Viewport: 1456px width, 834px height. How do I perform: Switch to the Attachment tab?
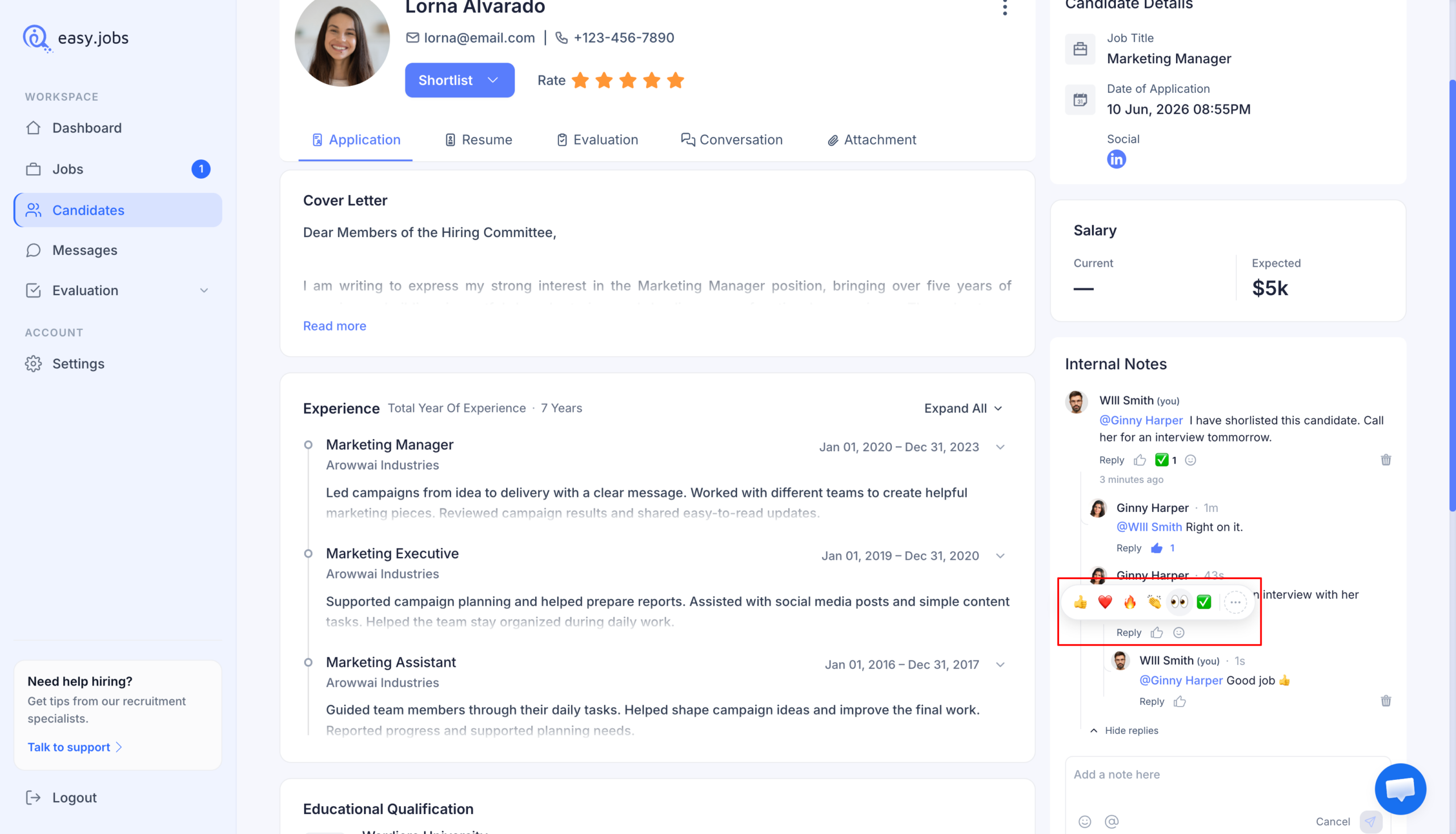[x=871, y=140]
